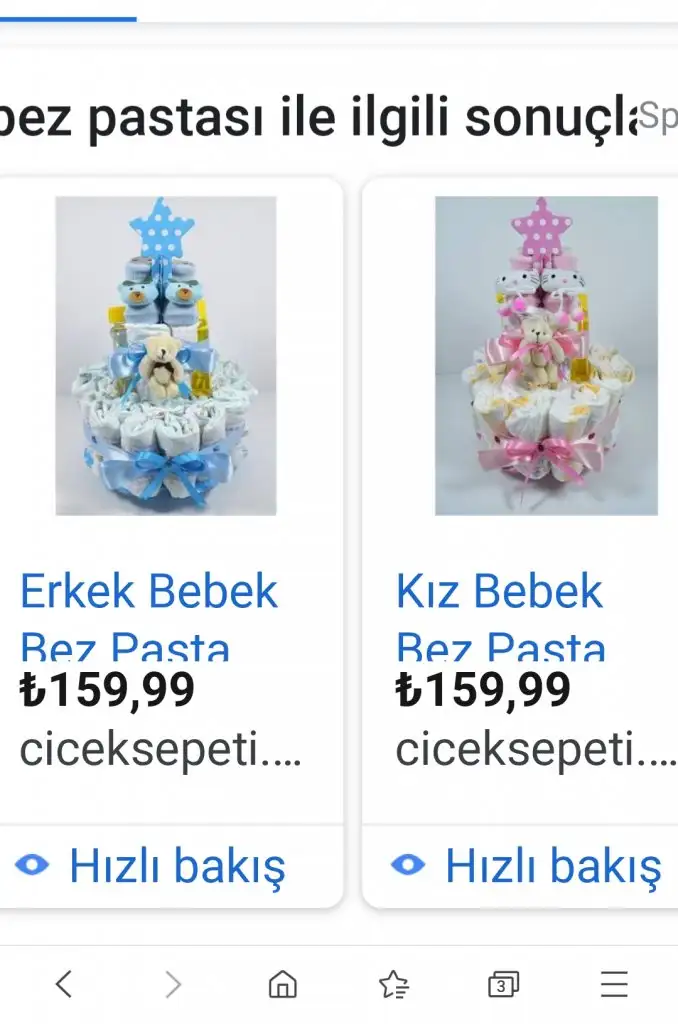
Task: Click the blue page loading progress bar
Action: [x=68, y=19]
